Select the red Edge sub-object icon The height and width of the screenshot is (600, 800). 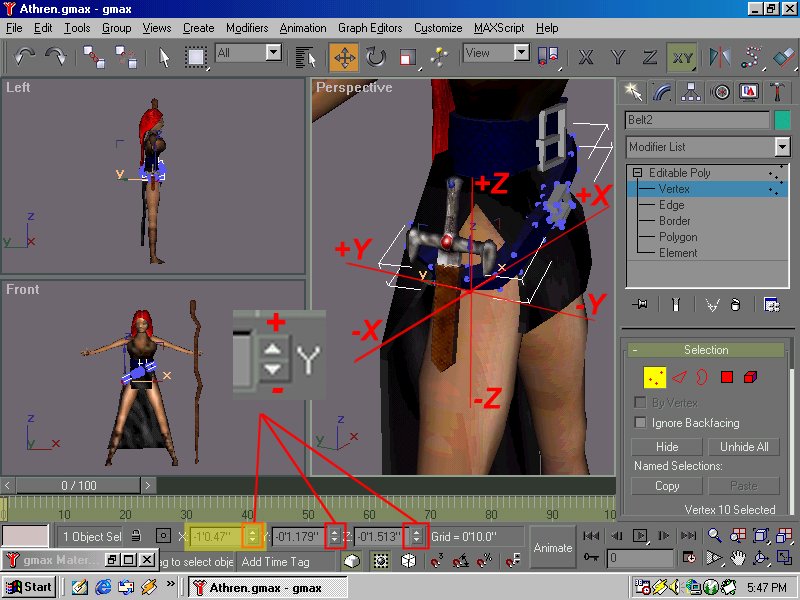click(x=679, y=378)
